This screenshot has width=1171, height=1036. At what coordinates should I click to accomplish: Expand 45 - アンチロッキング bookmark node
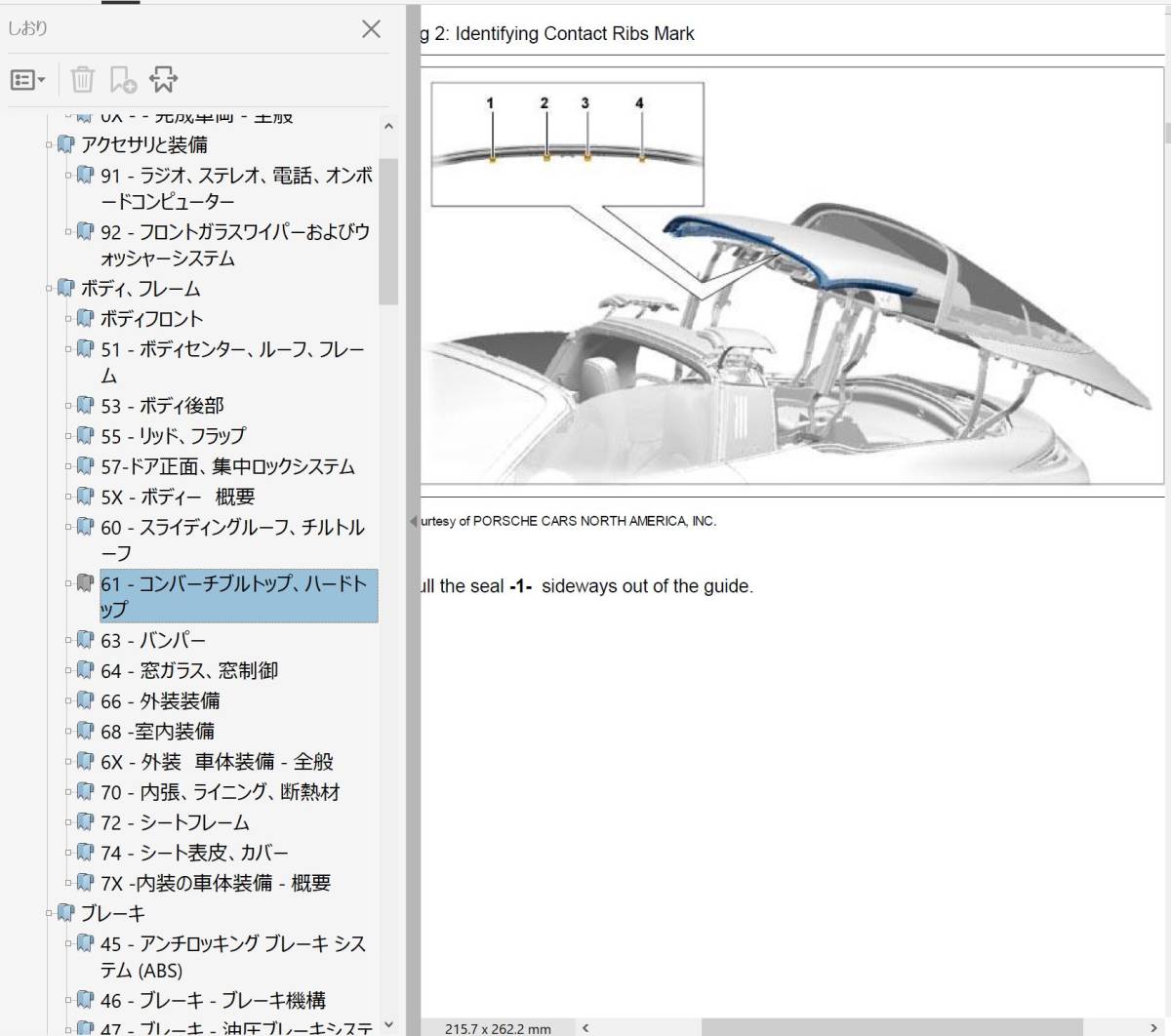[68, 943]
